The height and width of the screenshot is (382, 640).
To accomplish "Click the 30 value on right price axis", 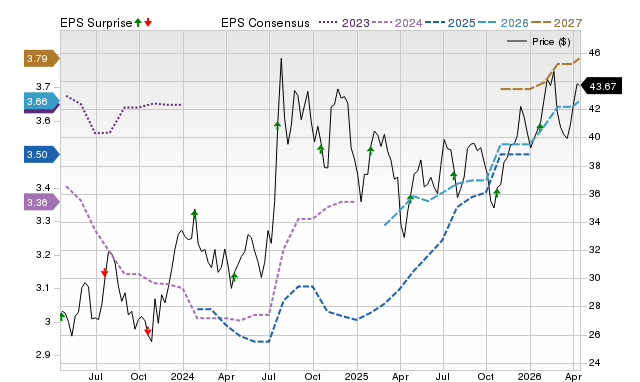I will tap(595, 278).
